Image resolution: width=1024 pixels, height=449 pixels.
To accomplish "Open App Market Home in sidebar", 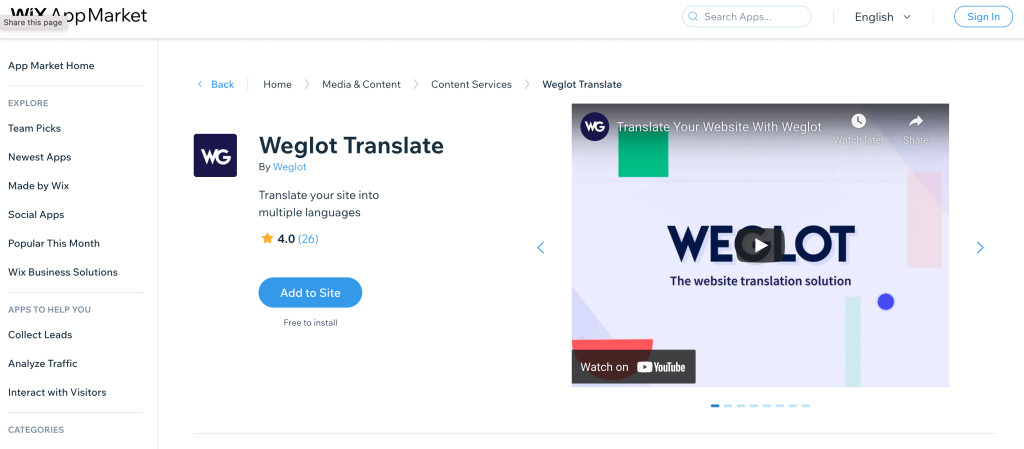I will [51, 65].
